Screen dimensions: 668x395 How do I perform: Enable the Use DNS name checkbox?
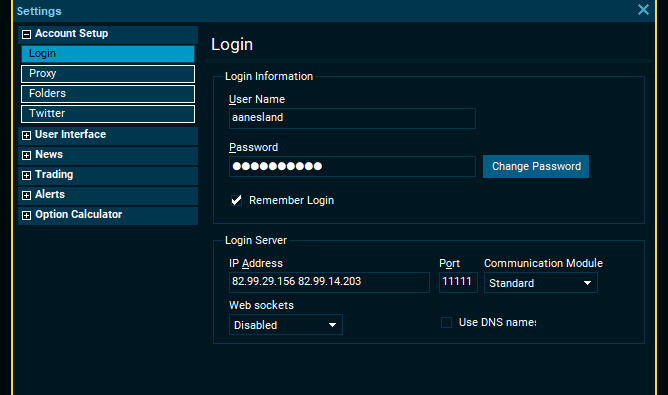pyautogui.click(x=446, y=323)
